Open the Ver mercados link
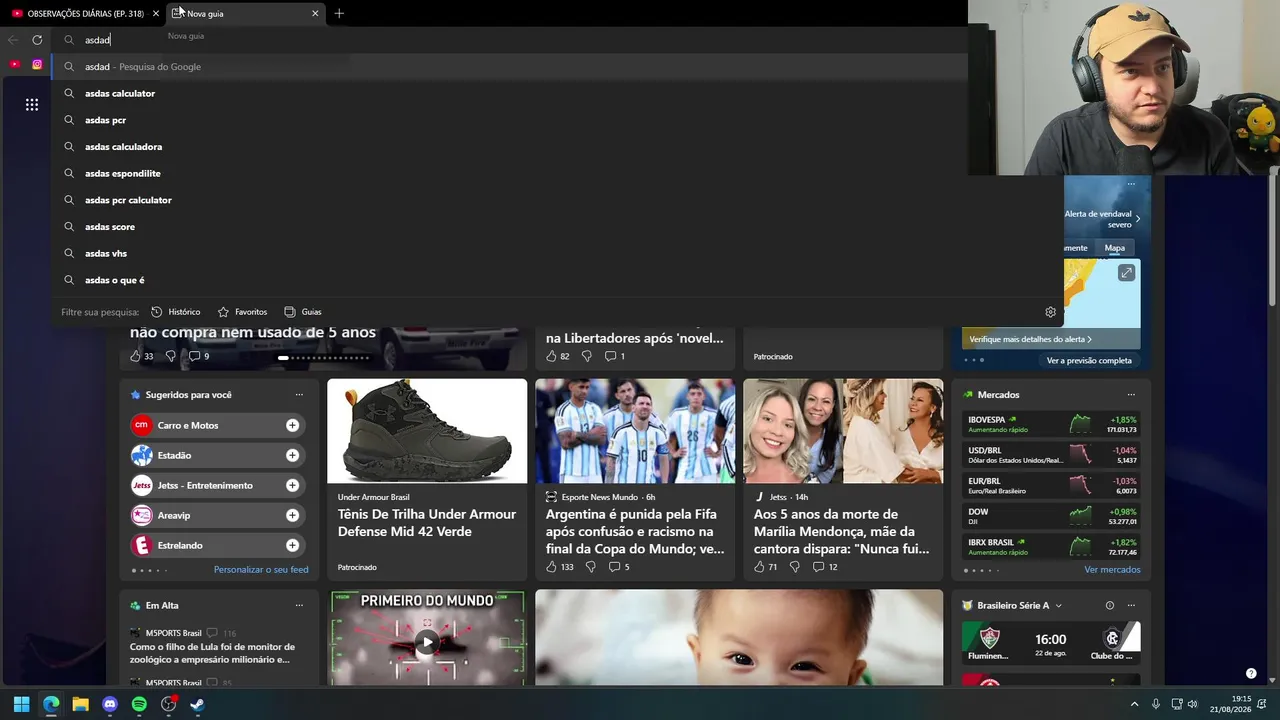 click(x=1112, y=570)
